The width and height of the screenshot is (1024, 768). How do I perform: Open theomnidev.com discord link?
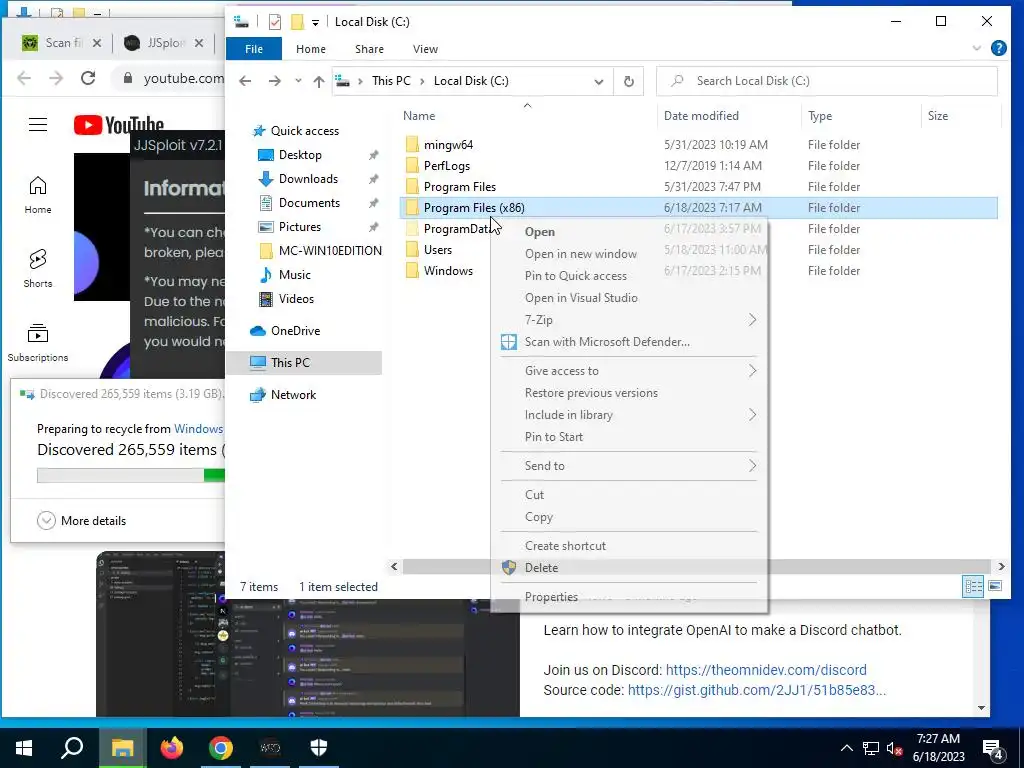click(x=766, y=670)
